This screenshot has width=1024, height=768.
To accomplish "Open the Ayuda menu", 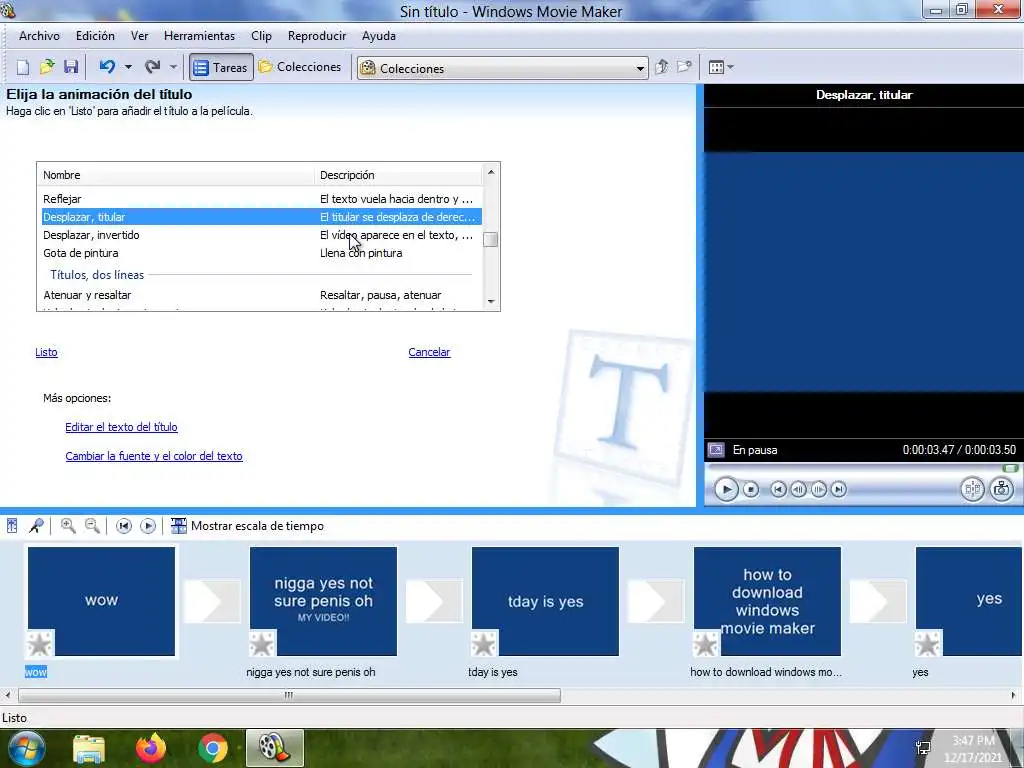I will (379, 36).
